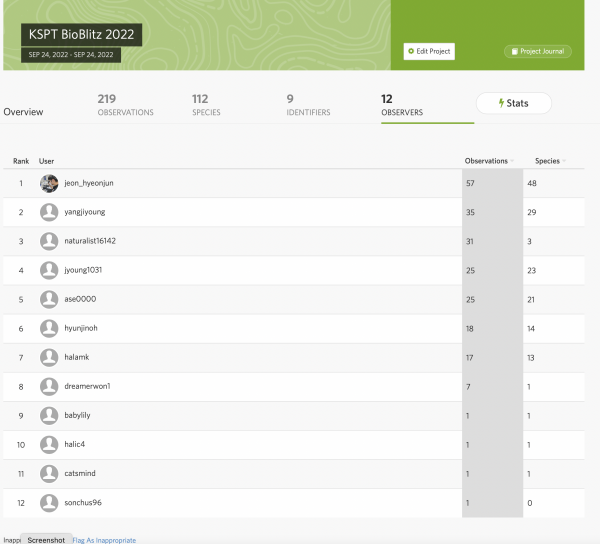This screenshot has height=544, width=600.
Task: Click hyunjinoh's default avatar icon
Action: [49, 329]
